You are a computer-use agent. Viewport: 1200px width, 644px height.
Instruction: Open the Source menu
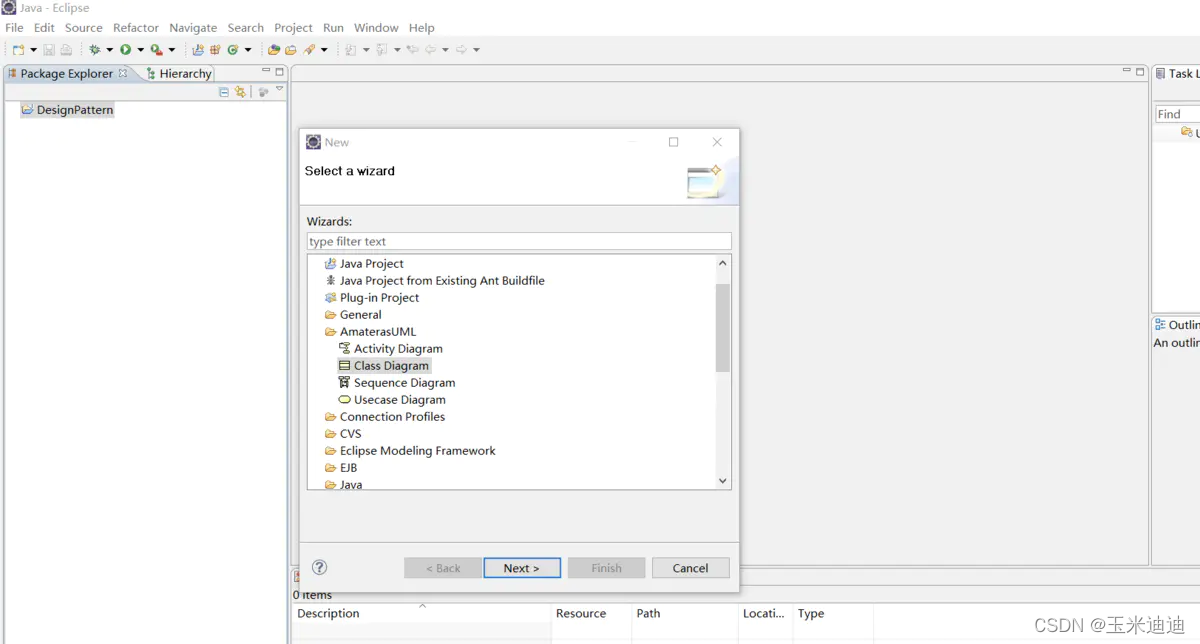tap(84, 28)
